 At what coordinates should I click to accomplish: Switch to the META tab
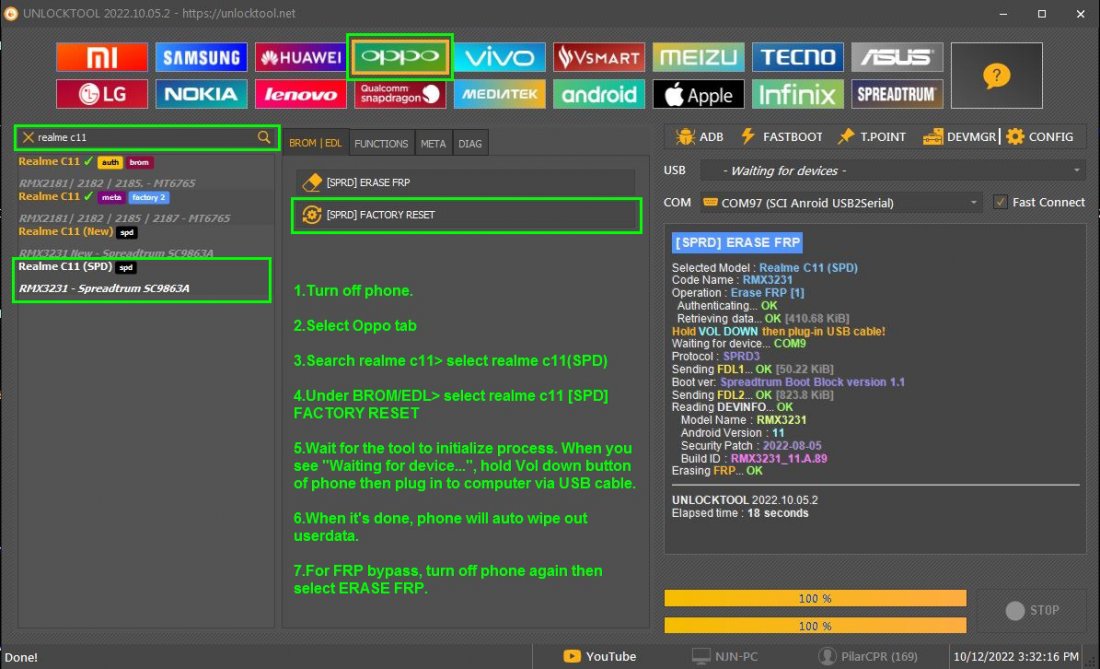point(433,143)
